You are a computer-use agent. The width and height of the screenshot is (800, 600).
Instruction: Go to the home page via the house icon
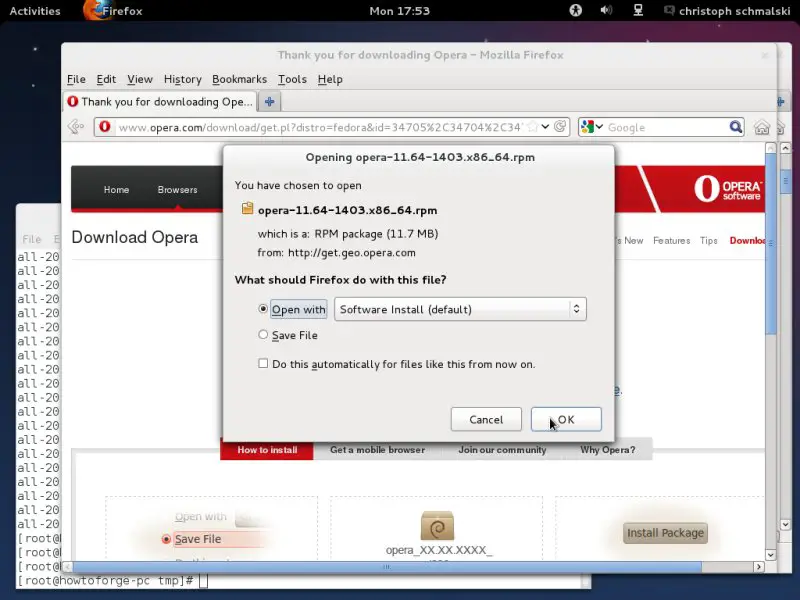coord(761,127)
